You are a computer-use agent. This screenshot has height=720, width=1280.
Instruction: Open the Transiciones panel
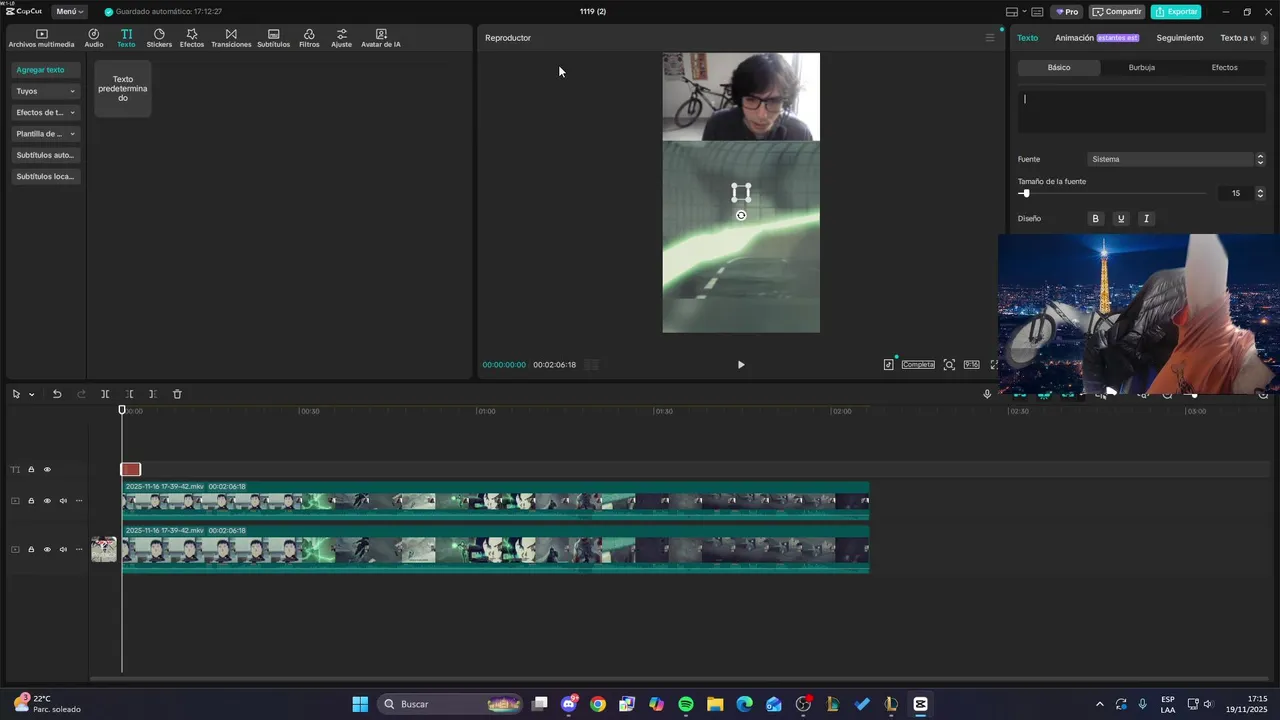point(231,38)
